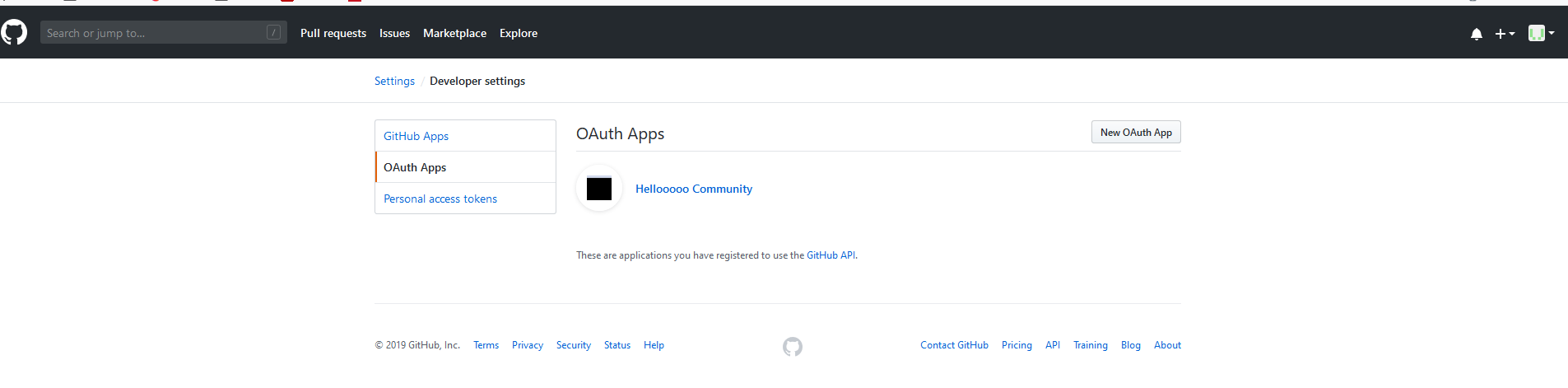Screen dimensions: 1568x388
Task: Follow the GitHub API link
Action: tap(831, 255)
